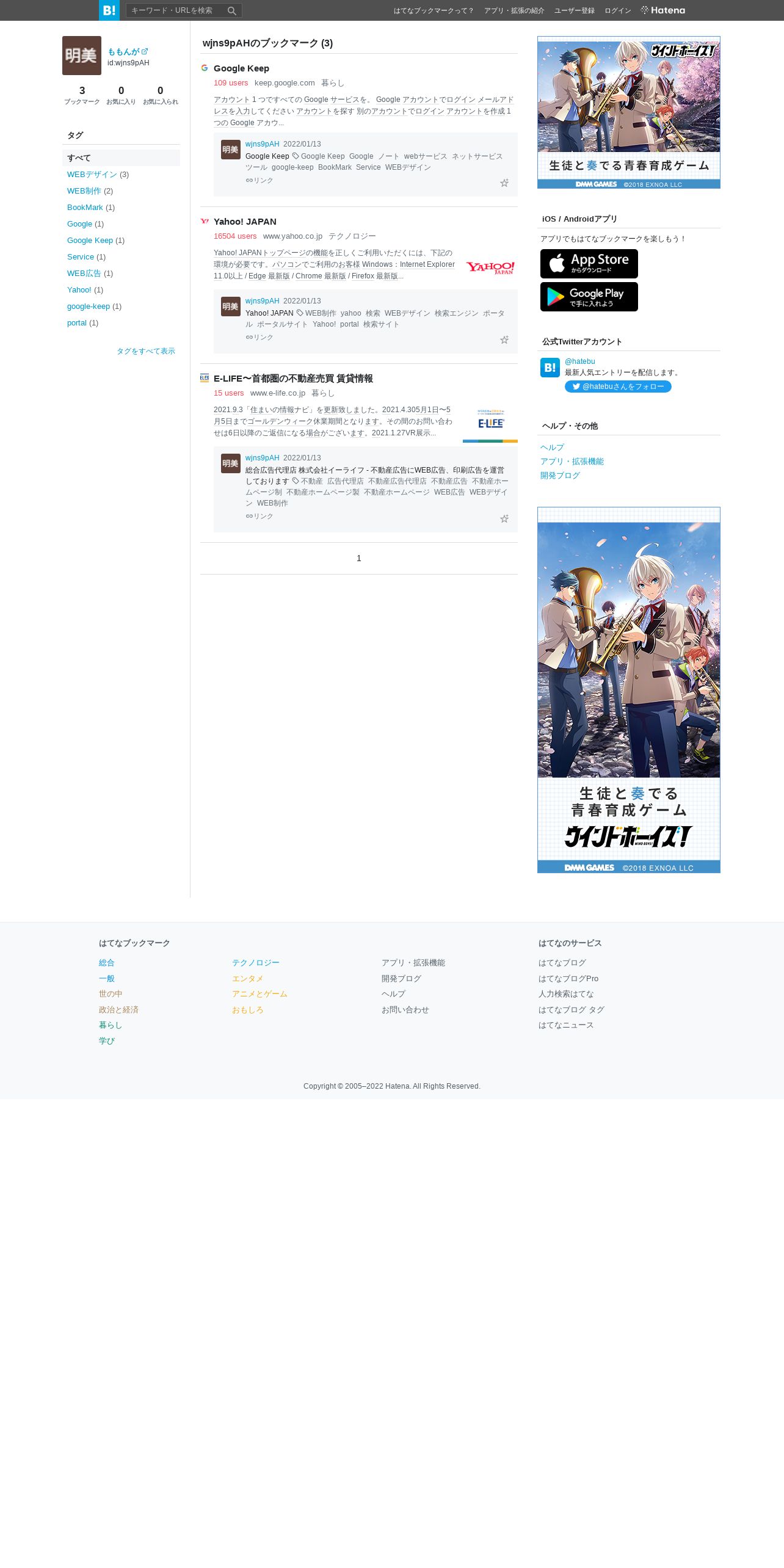This screenshot has width=784, height=1568.
Task: Open the 明美 profile avatar in sidebar
Action: tap(82, 56)
